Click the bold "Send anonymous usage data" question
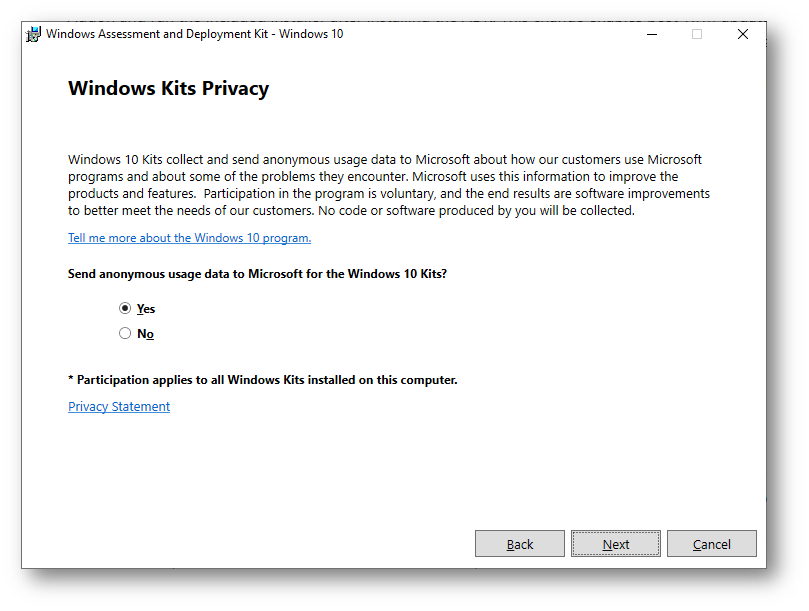 257,274
